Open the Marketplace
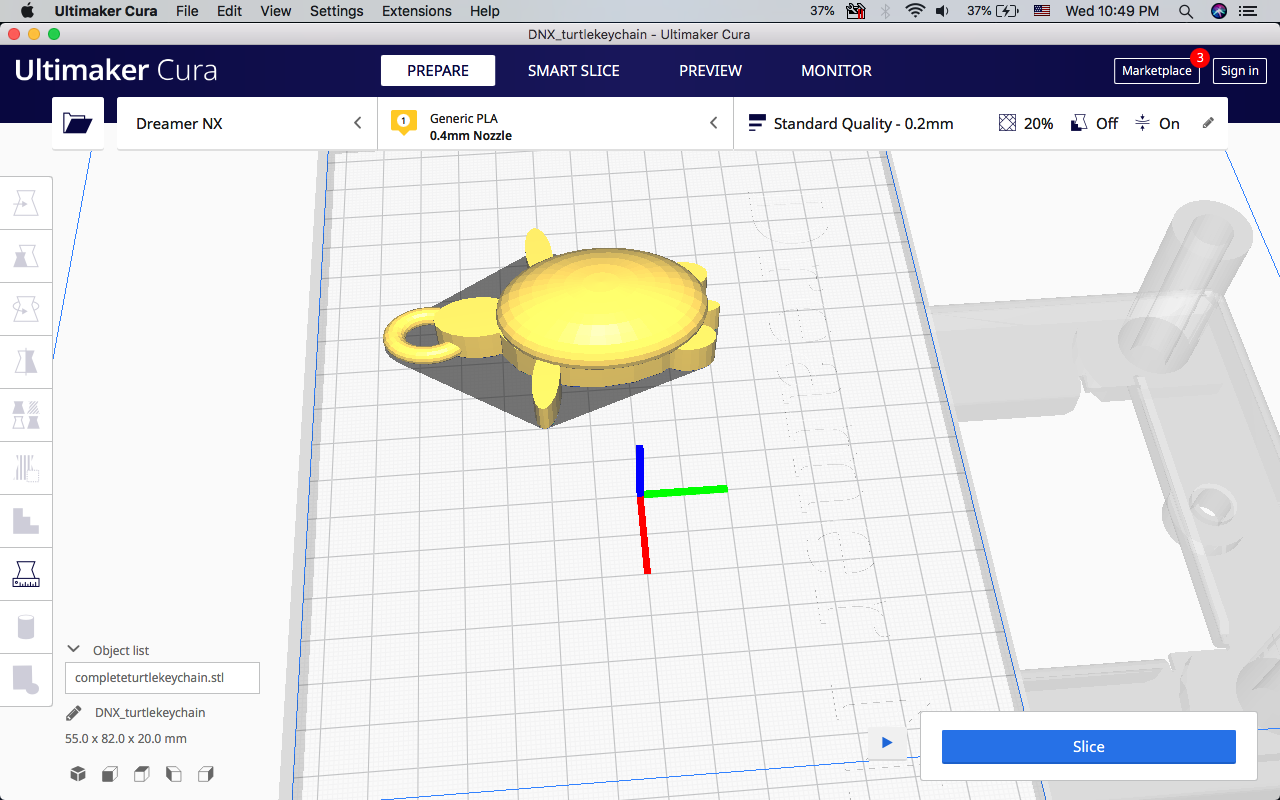Screen dimensions: 1280x800 tap(1157, 71)
